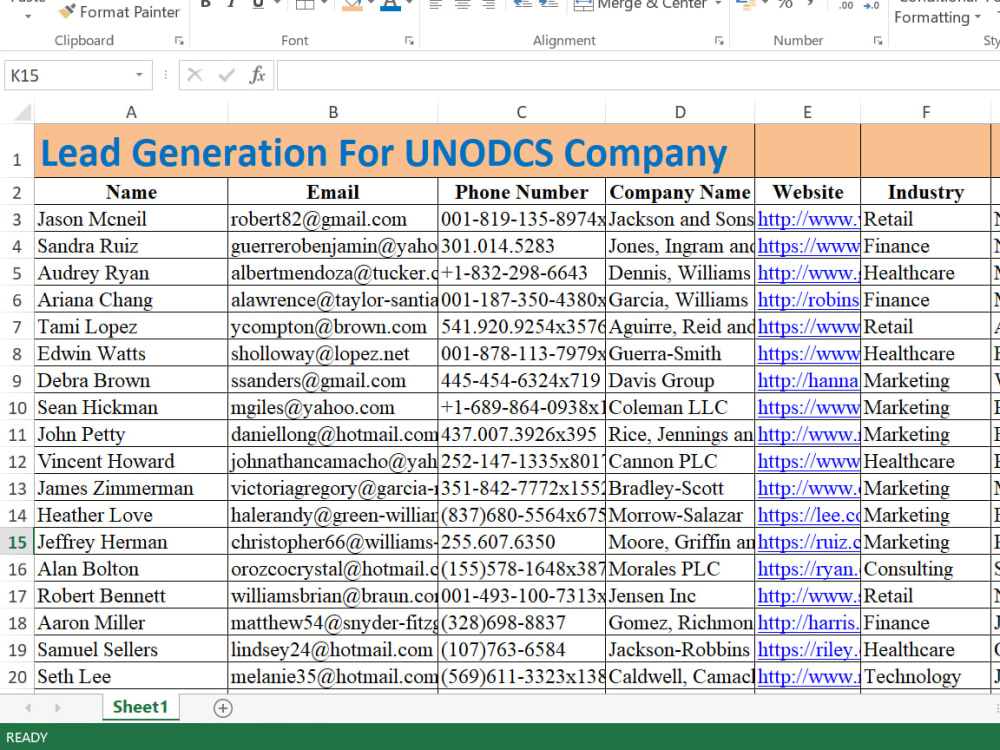This screenshot has width=1000, height=750.
Task: Select the Coleman LLC company cell
Action: 680,407
